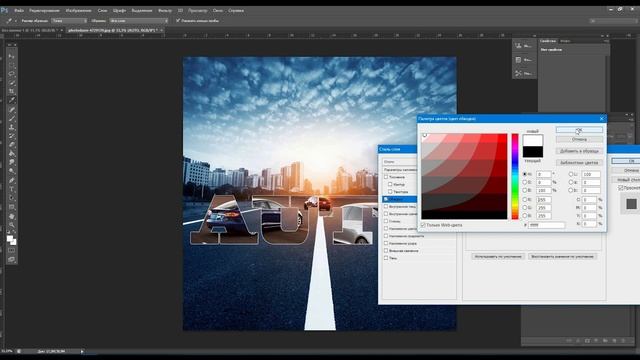The height and width of the screenshot is (360, 640).
Task: Select the Crop tool
Action: [x=11, y=91]
